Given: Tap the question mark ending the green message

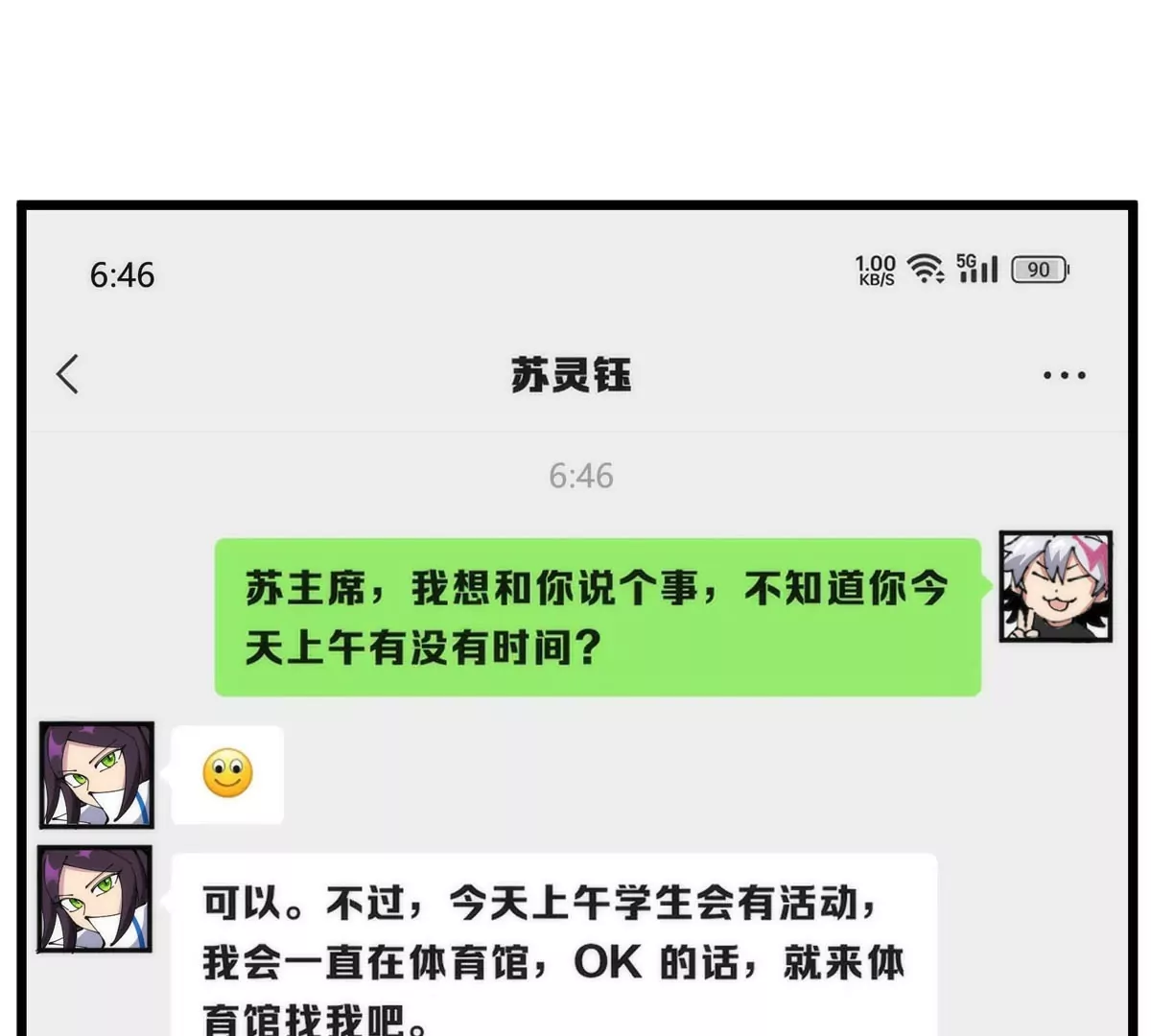Looking at the screenshot, I should (586, 648).
